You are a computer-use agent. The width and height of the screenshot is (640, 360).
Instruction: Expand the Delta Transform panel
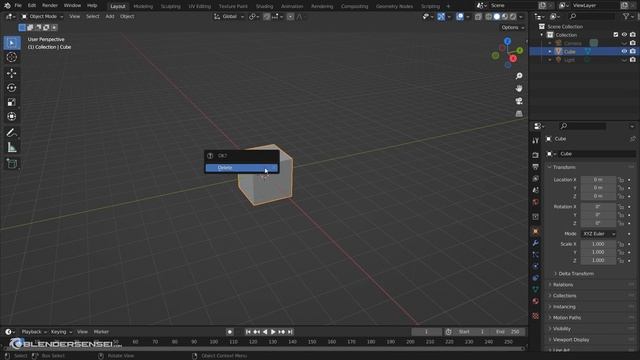(x=576, y=273)
